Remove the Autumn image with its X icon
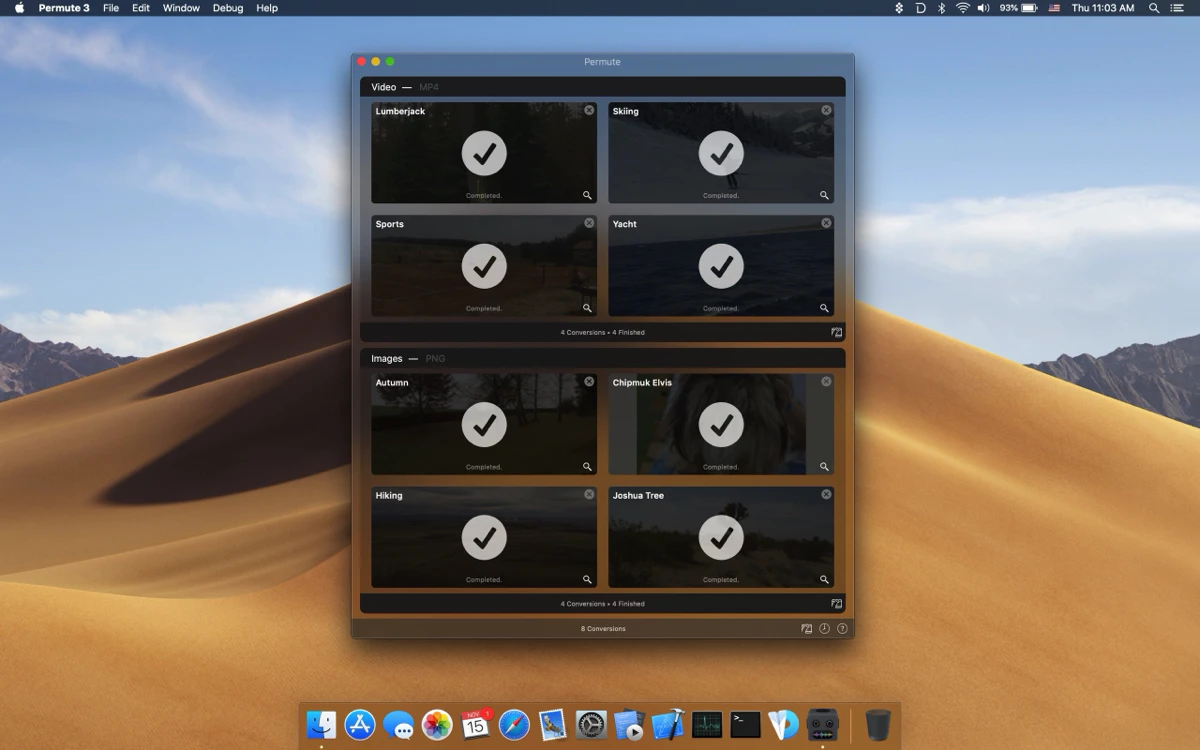 coord(589,381)
